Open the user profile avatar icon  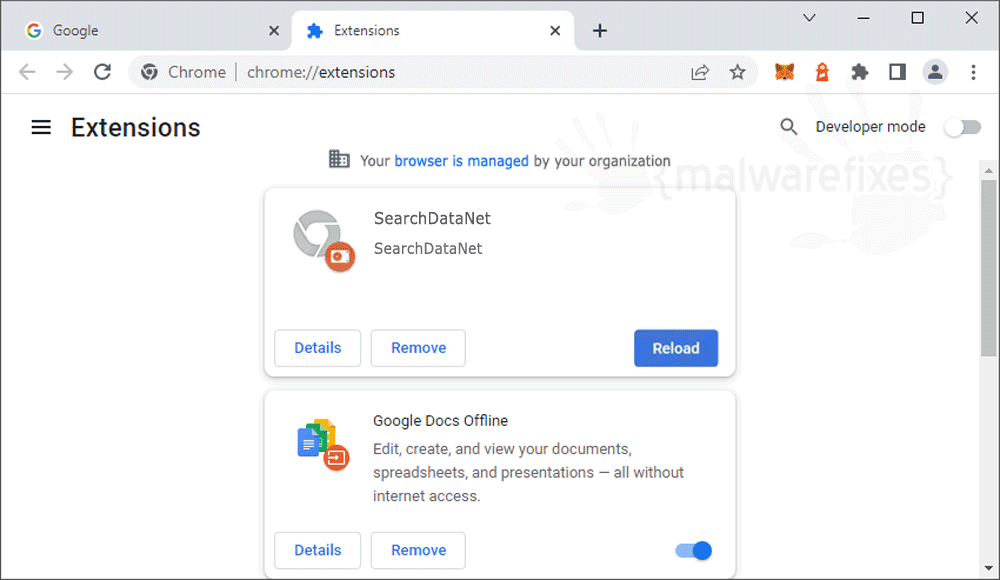935,72
